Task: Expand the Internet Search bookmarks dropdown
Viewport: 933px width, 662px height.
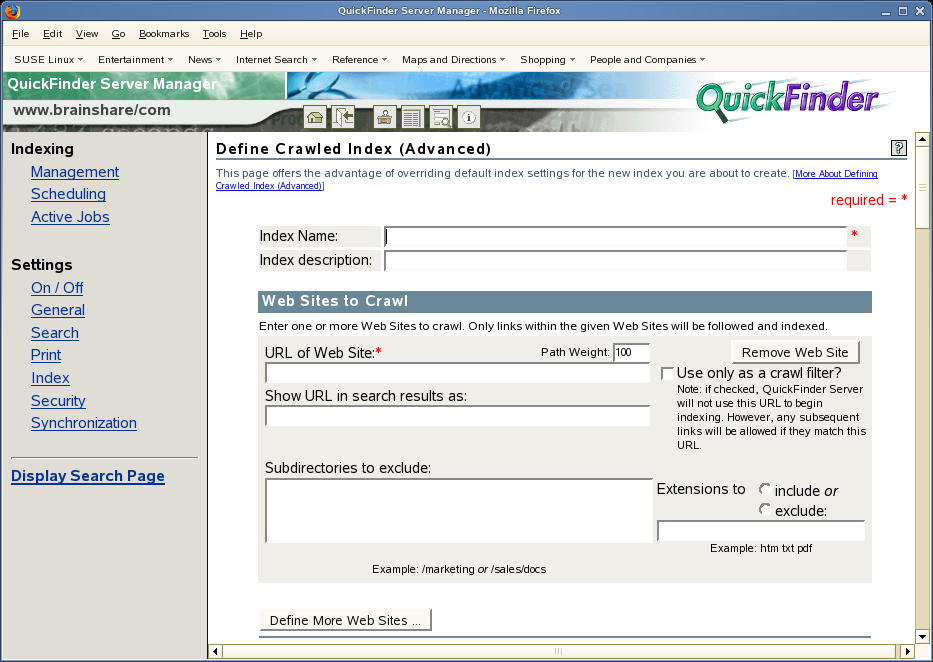Action: click(276, 59)
